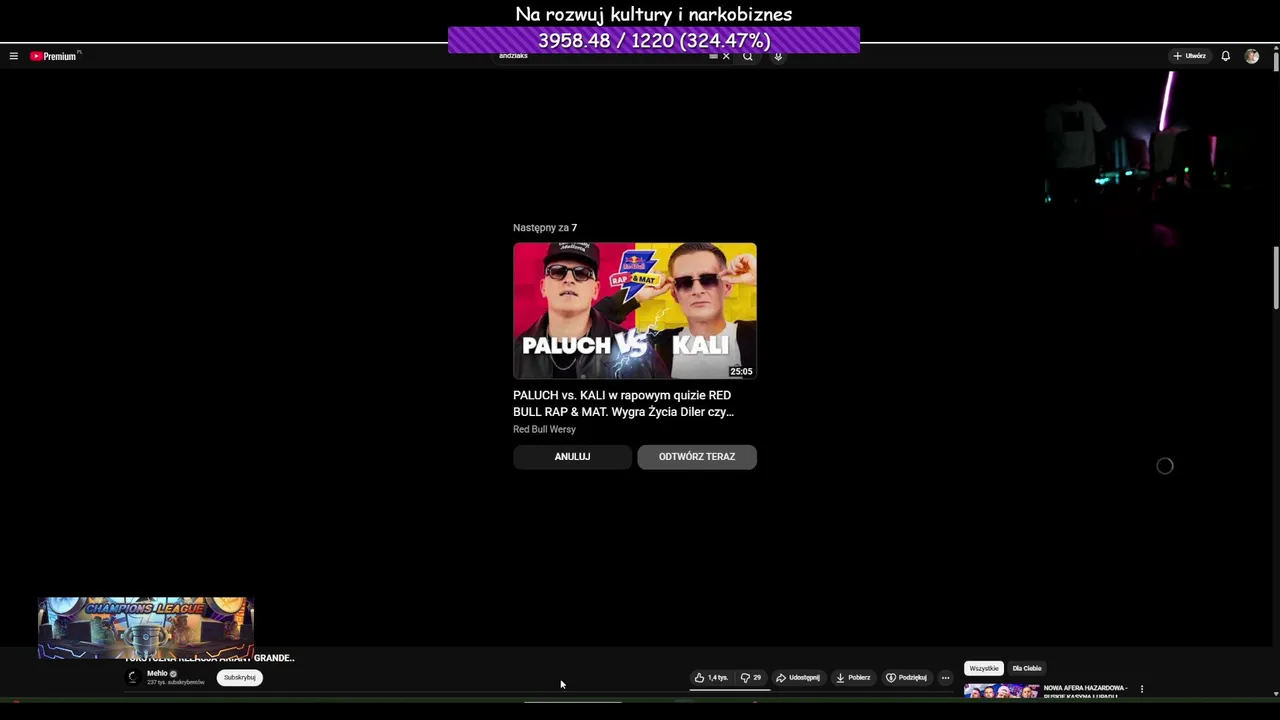Go to YouTube Premium home logo
The height and width of the screenshot is (720, 1280).
pos(55,56)
